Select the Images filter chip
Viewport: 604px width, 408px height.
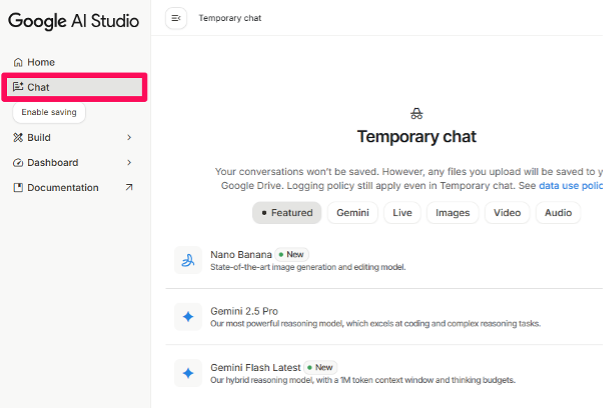pos(453,213)
